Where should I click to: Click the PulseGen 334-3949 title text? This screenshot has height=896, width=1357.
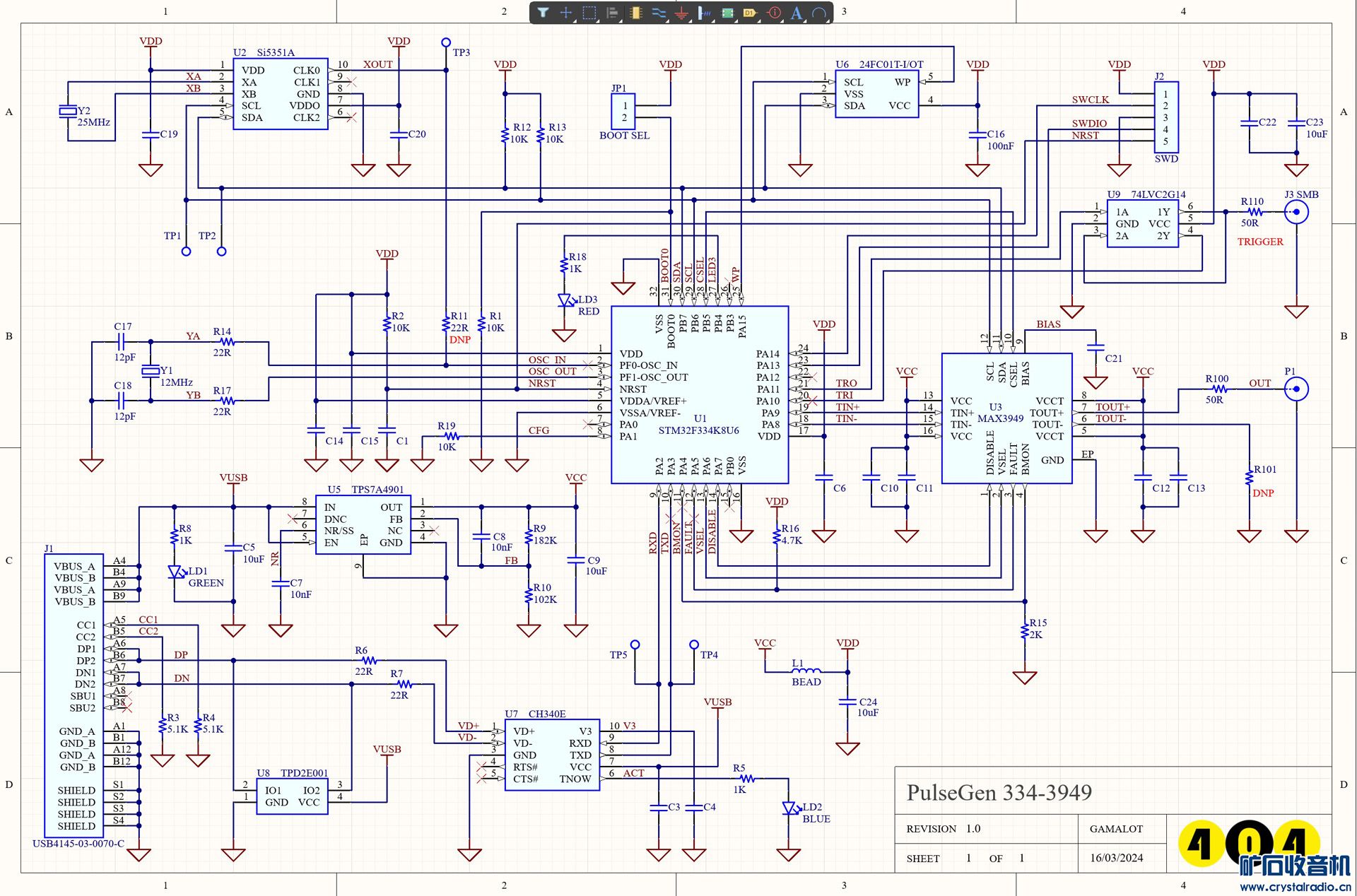999,793
